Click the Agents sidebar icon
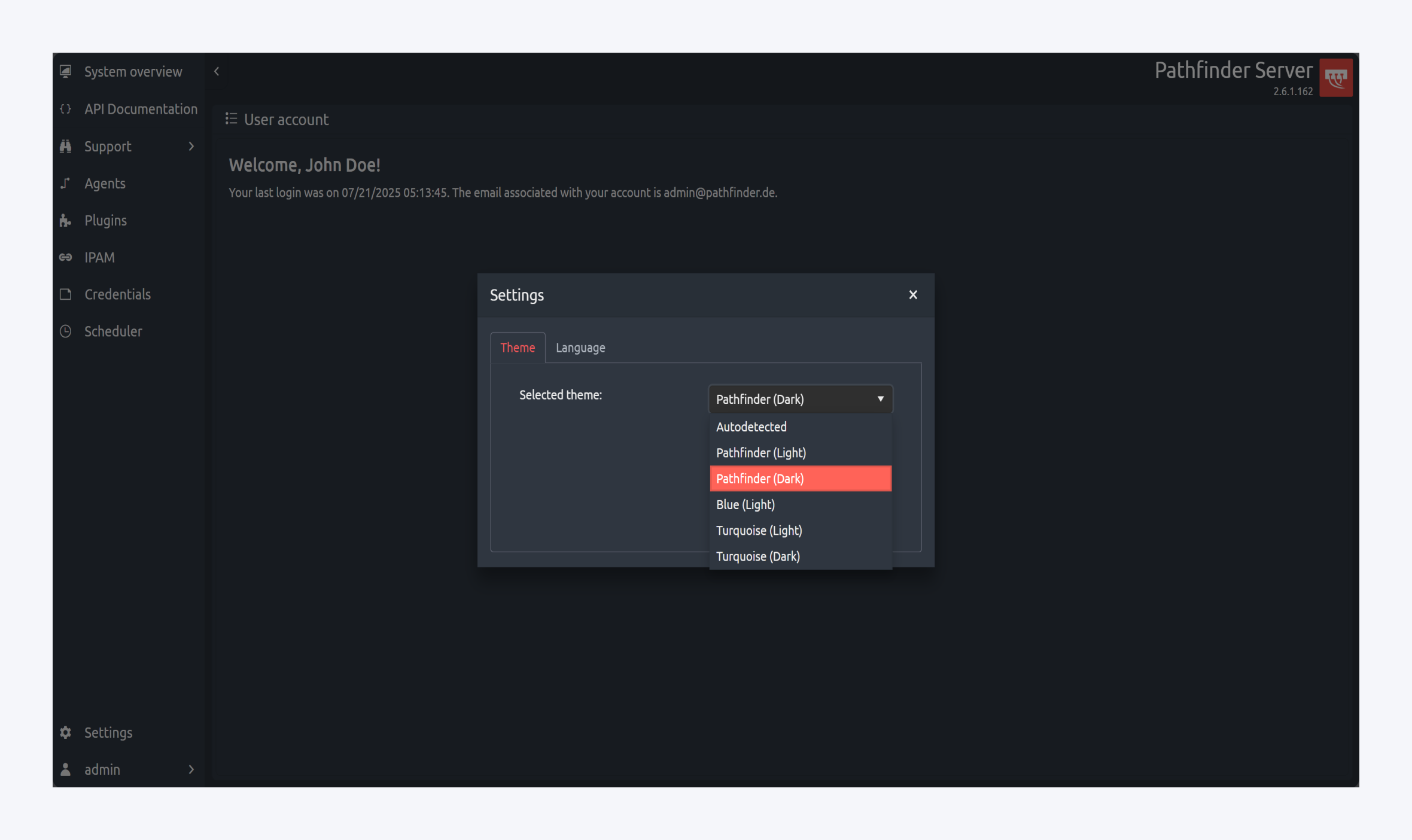Viewport: 1412px width, 840px height. (66, 183)
